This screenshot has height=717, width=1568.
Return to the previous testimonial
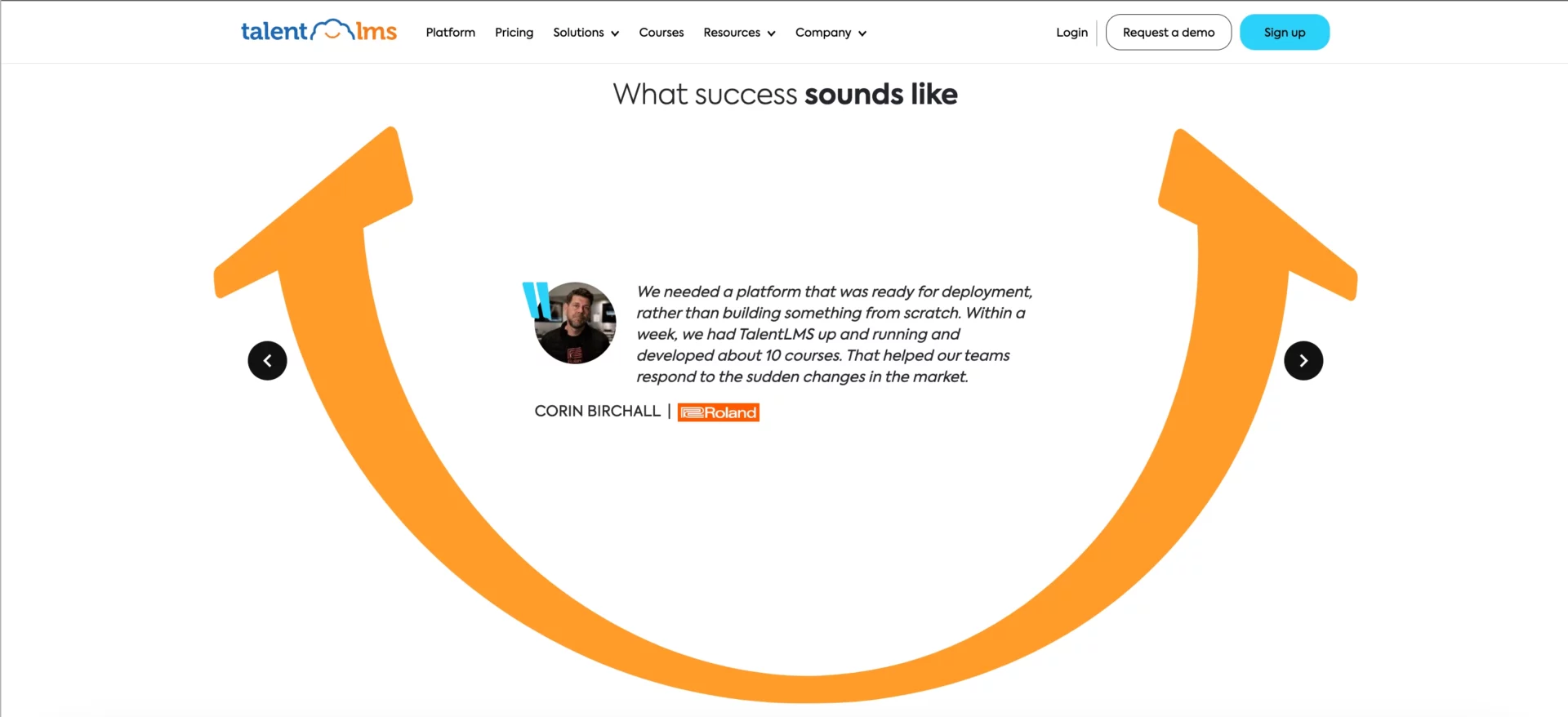(267, 360)
